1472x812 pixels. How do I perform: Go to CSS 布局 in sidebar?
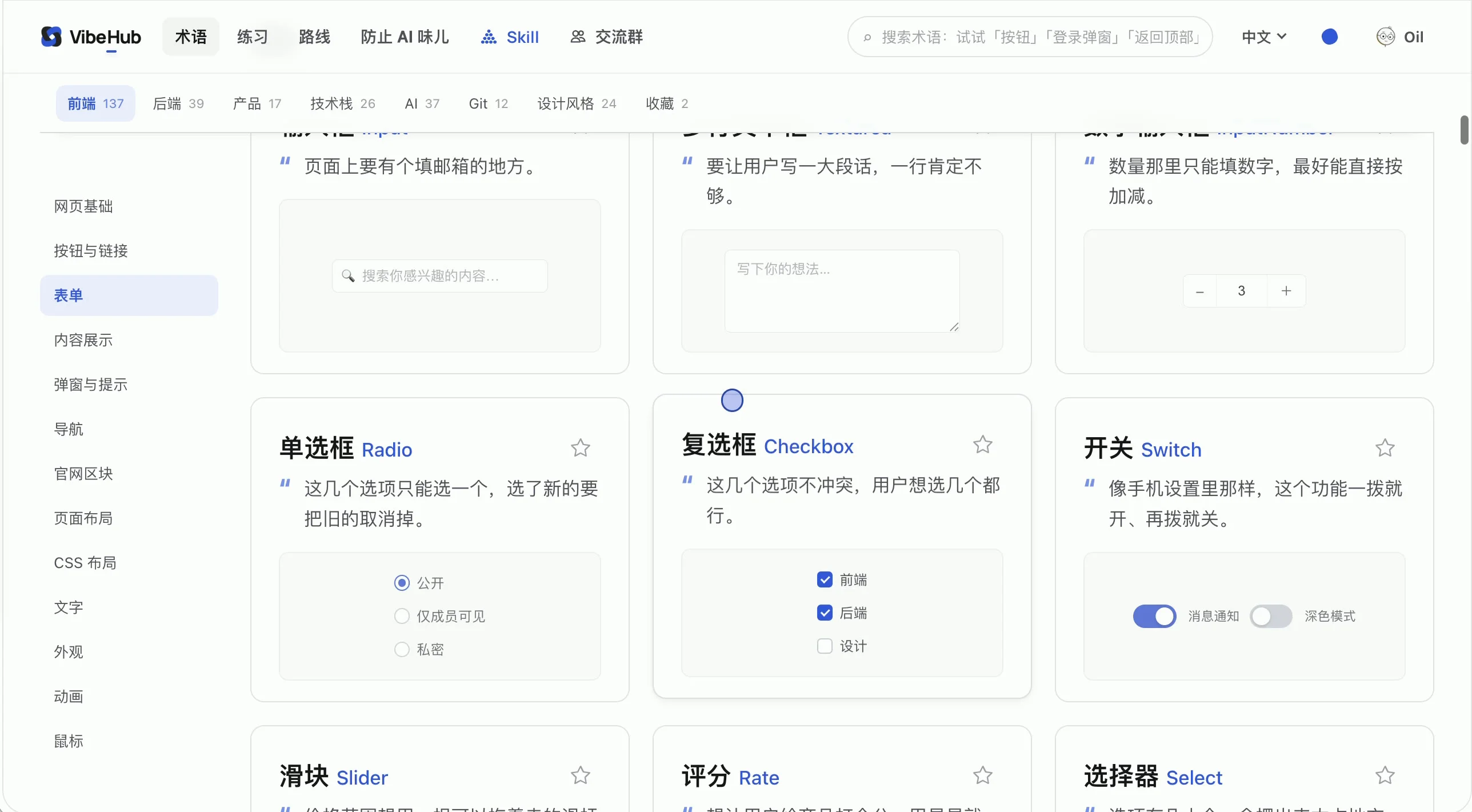129,563
